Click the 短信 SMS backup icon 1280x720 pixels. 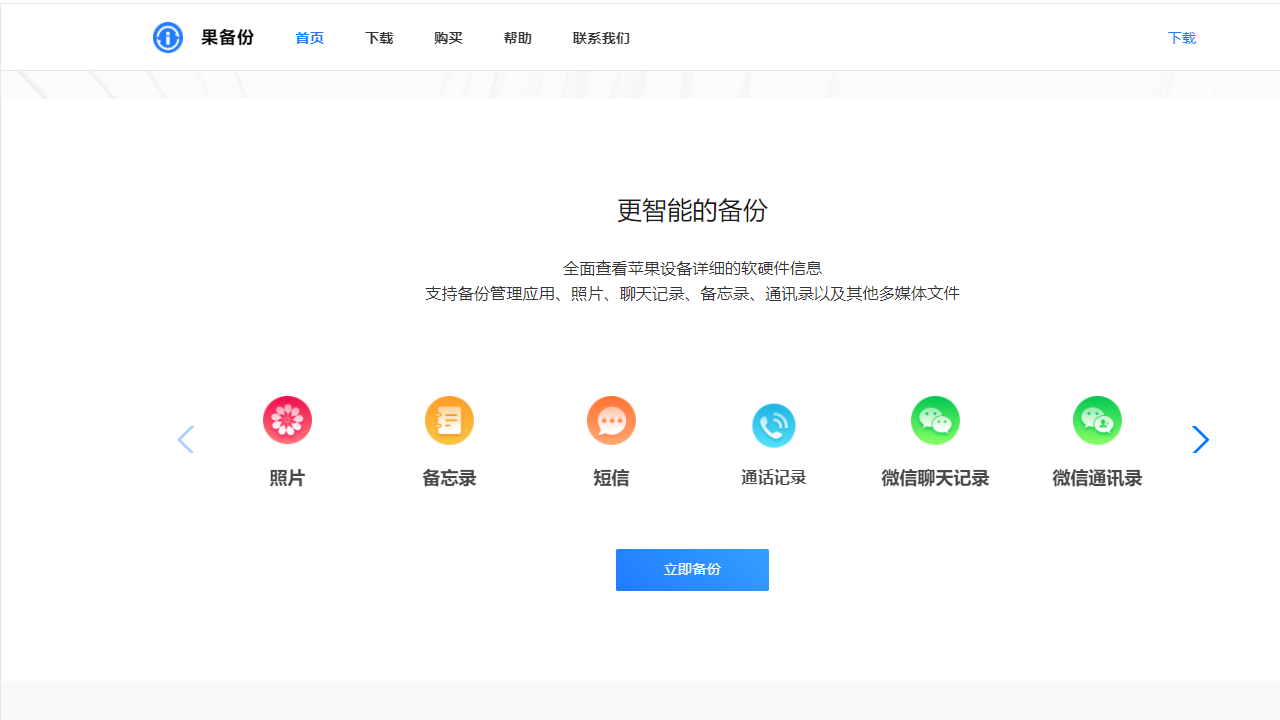[611, 420]
